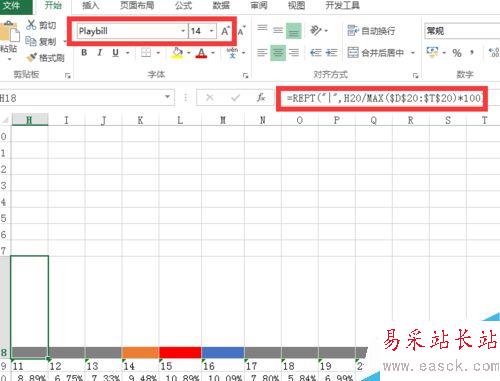Click the phonetic guide (wén) icon

(232, 53)
